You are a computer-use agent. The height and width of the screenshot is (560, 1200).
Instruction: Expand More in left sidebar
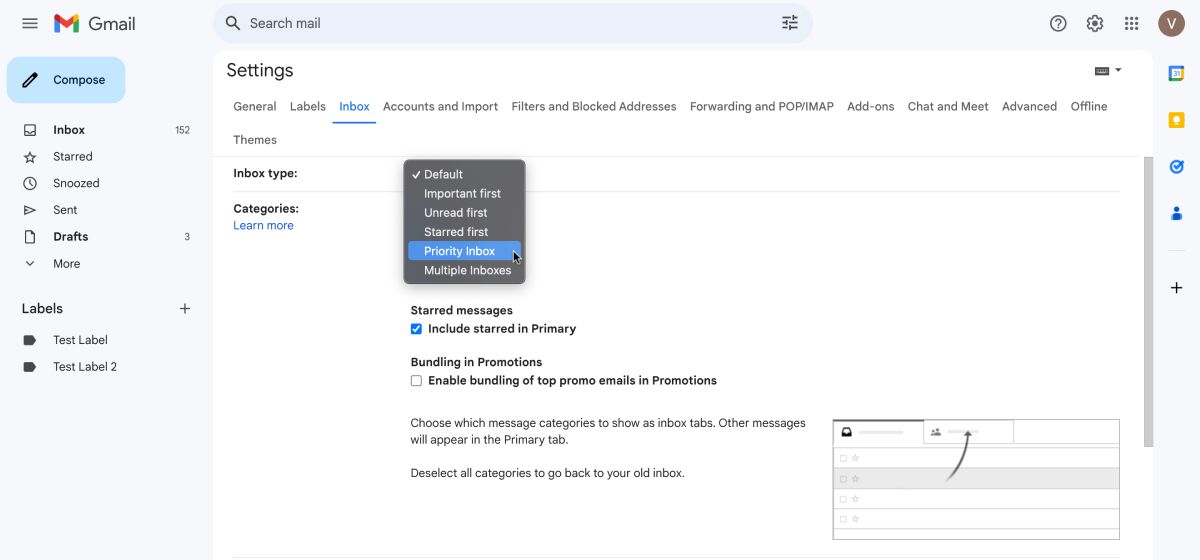66,264
